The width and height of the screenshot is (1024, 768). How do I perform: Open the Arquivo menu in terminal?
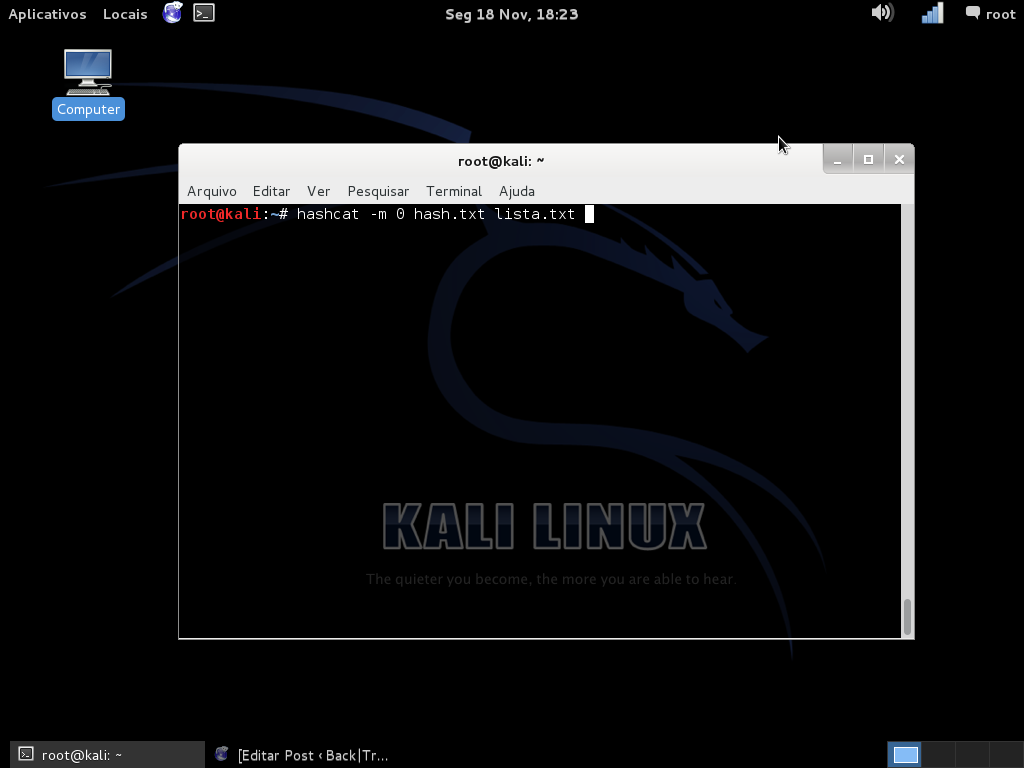[212, 191]
